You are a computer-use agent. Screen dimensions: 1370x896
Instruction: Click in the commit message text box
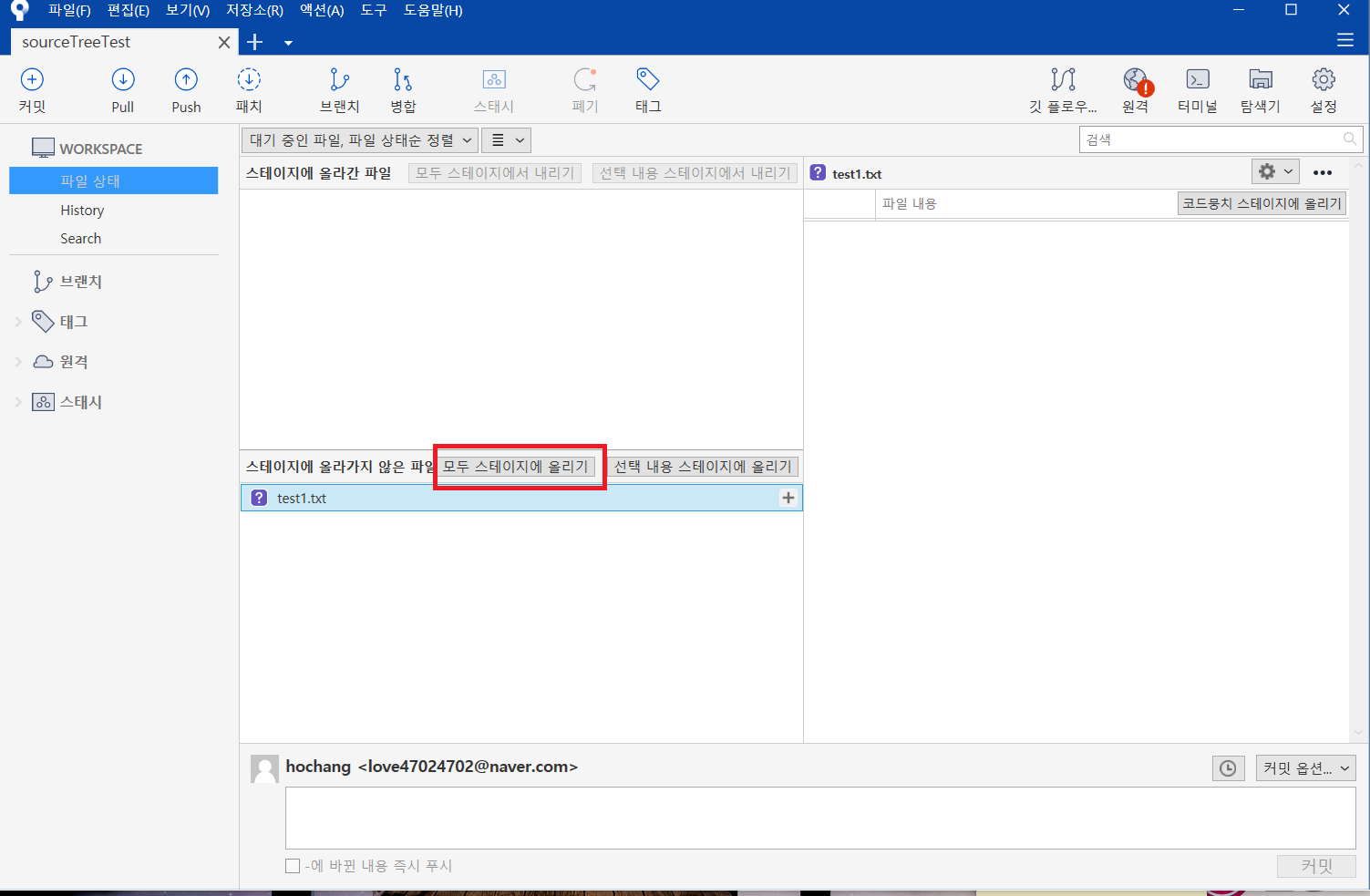tap(820, 818)
